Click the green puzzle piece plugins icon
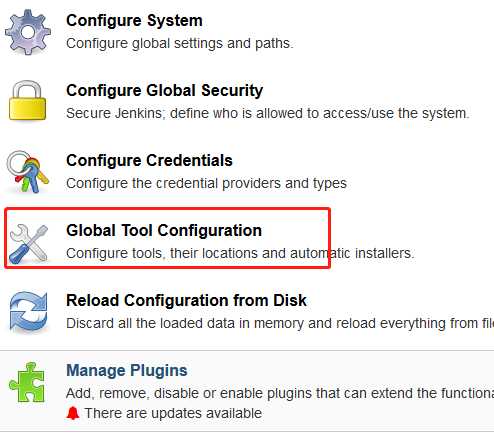Image resolution: width=494 pixels, height=435 pixels. [x=27, y=382]
